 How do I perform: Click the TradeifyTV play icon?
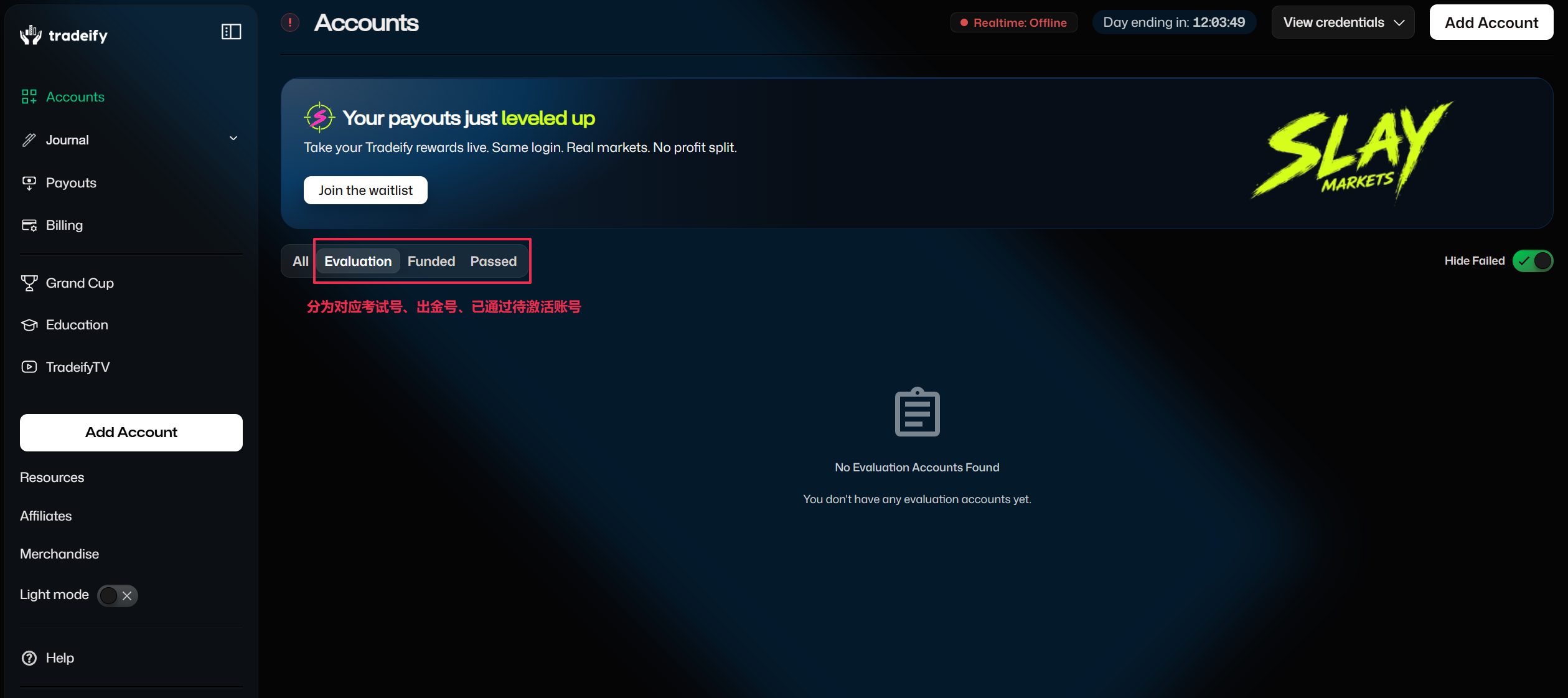tap(29, 367)
